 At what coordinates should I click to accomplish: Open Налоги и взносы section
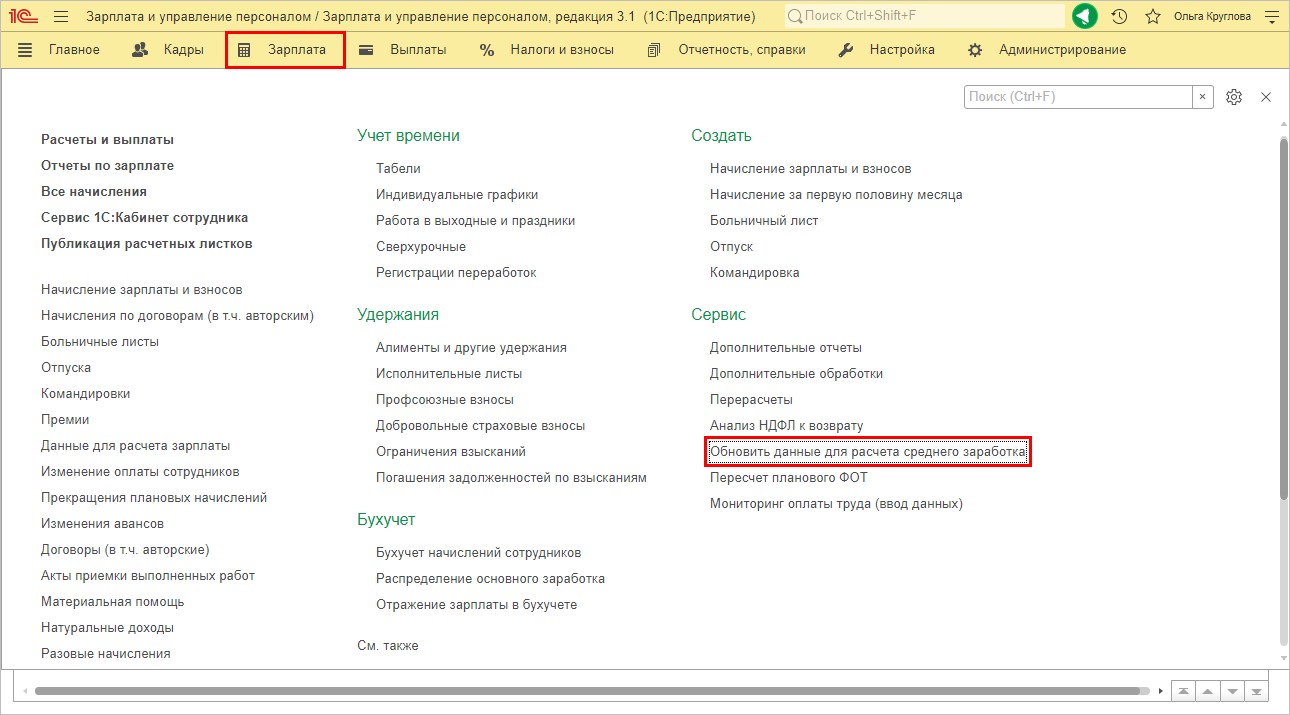click(x=562, y=50)
